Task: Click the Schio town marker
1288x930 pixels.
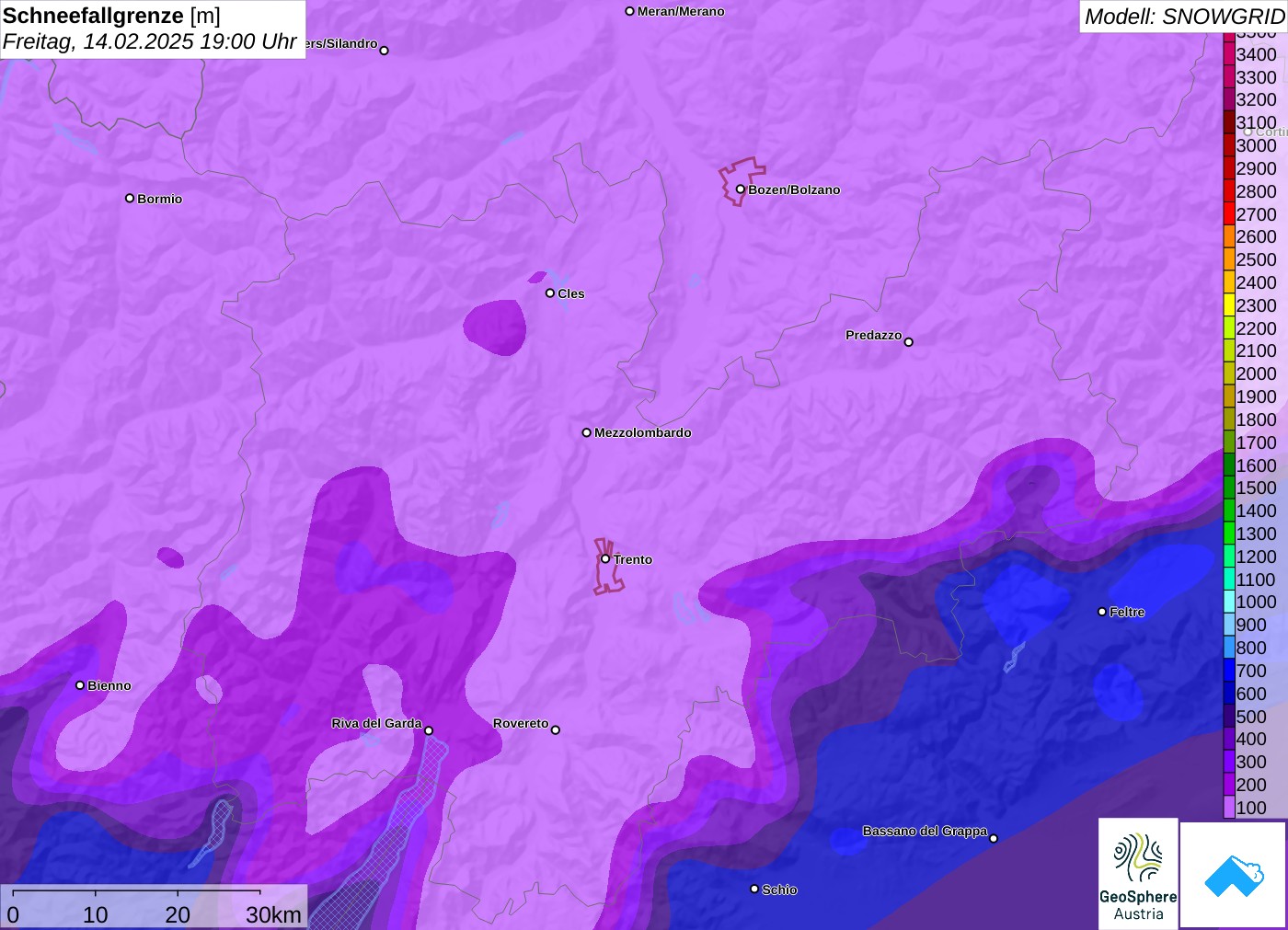Action: pyautogui.click(x=754, y=889)
